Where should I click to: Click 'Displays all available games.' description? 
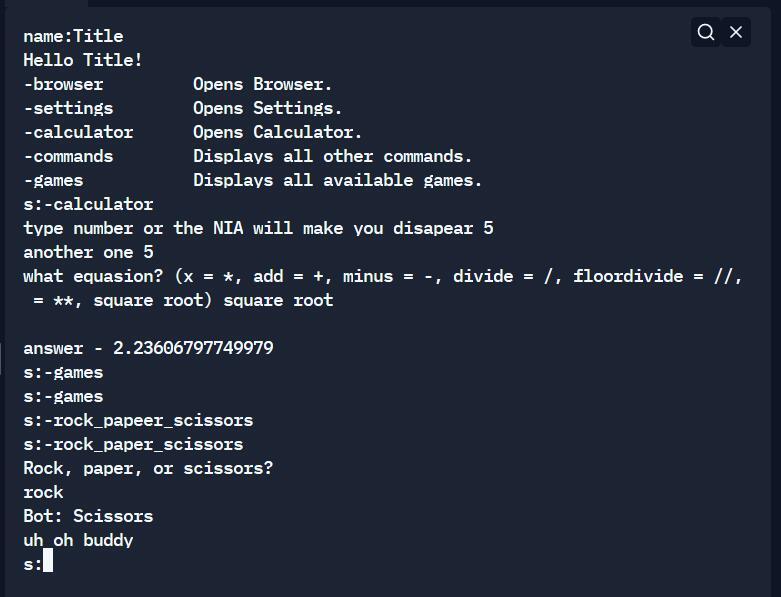338,180
